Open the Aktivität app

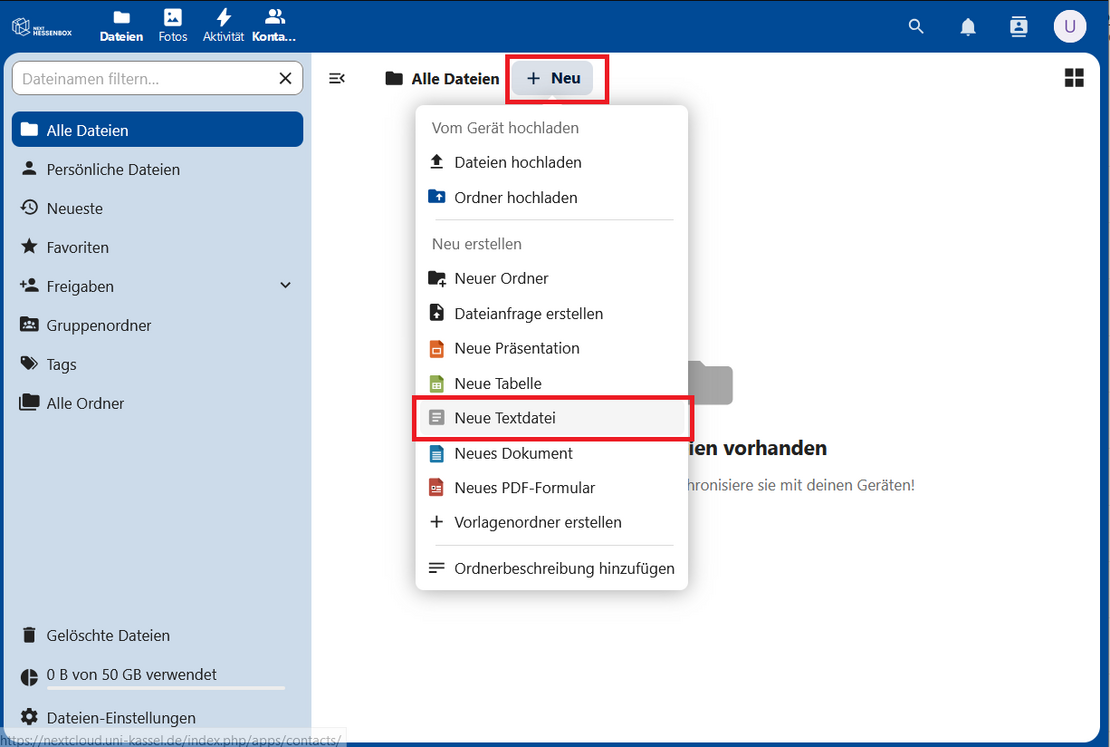(x=223, y=26)
